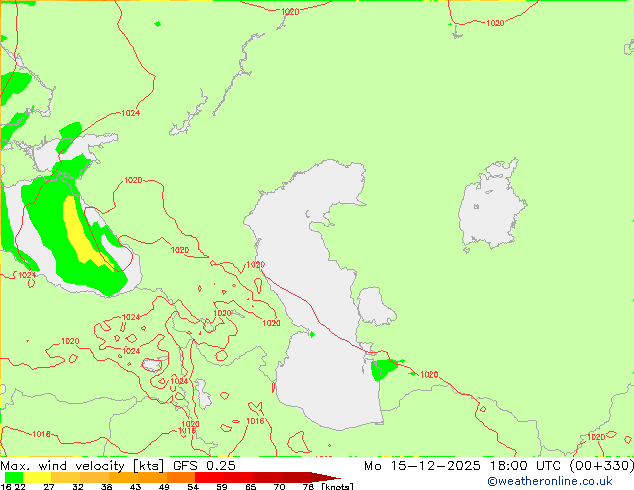Click the Kara-Bogaz-Gol bay east of the Caspian
The height and width of the screenshot is (490, 634).
pyautogui.click(x=374, y=306)
